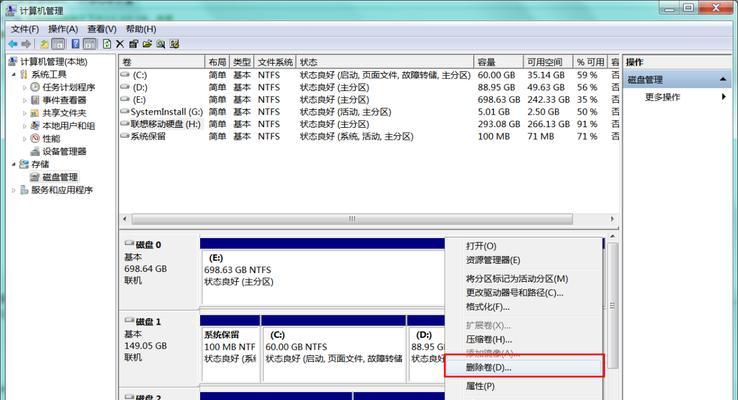Sort by the 文件系统 column header
This screenshot has width=738, height=400.
click(275, 62)
